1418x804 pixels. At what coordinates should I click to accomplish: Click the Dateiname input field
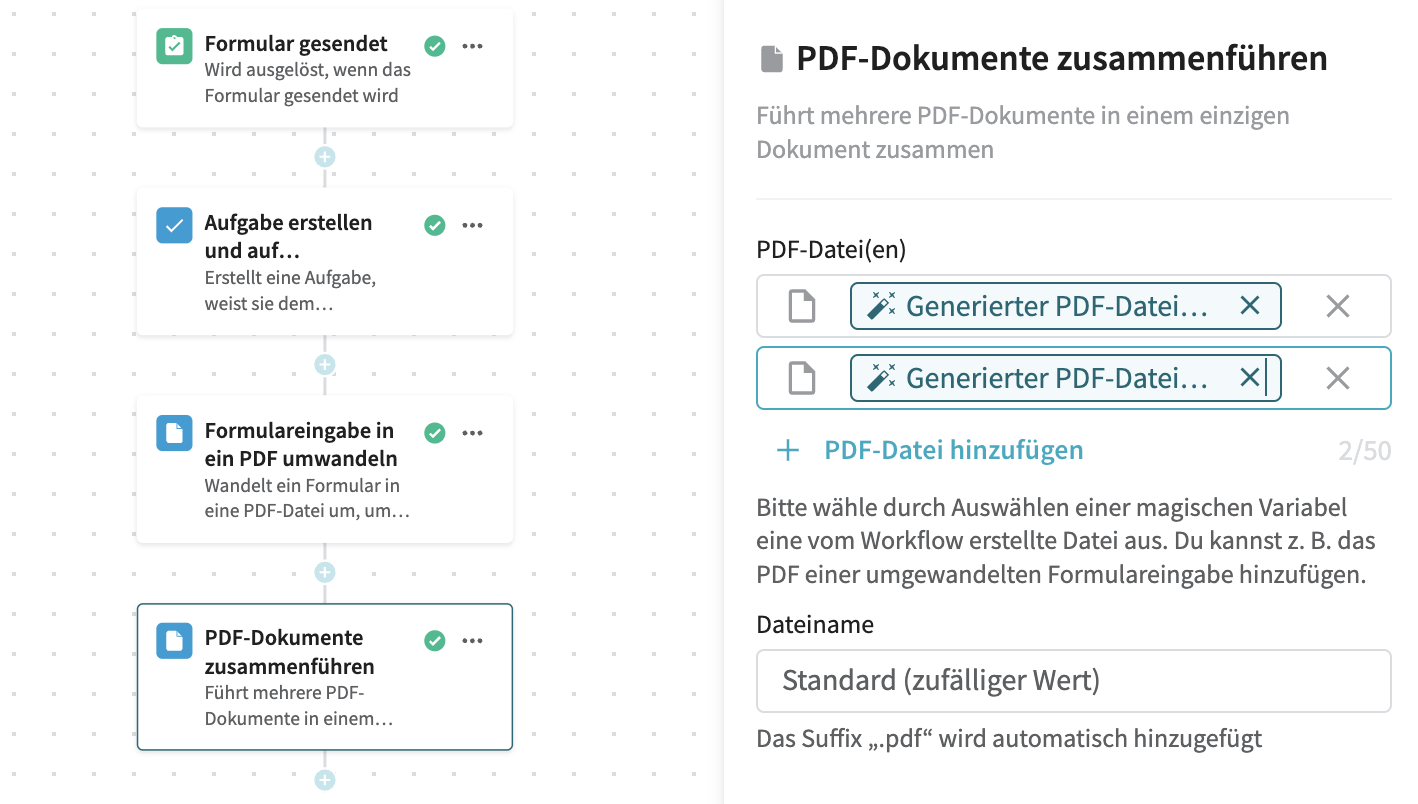(x=1074, y=681)
